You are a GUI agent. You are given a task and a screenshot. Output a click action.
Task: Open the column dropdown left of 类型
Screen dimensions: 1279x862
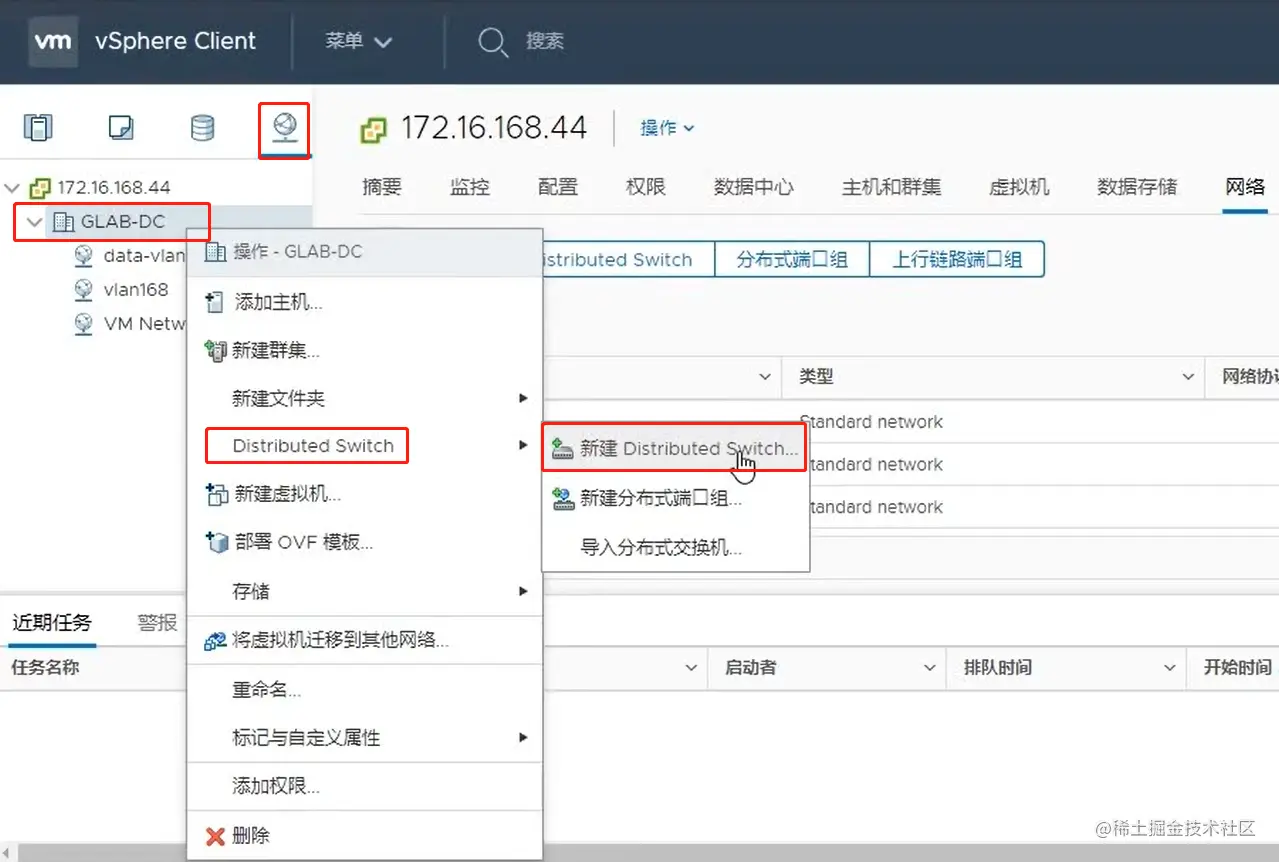tap(765, 377)
